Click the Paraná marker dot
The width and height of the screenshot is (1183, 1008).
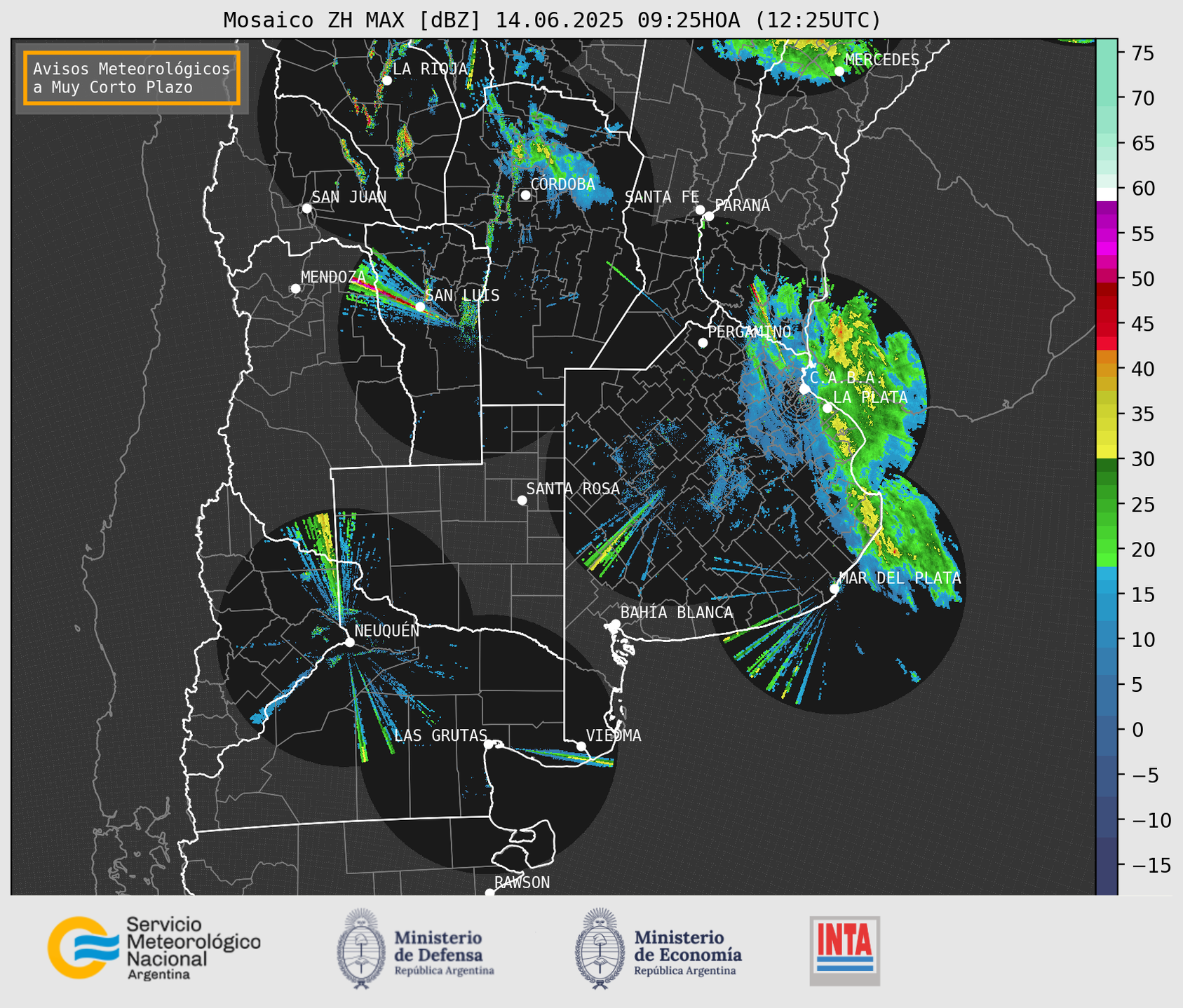point(709,216)
